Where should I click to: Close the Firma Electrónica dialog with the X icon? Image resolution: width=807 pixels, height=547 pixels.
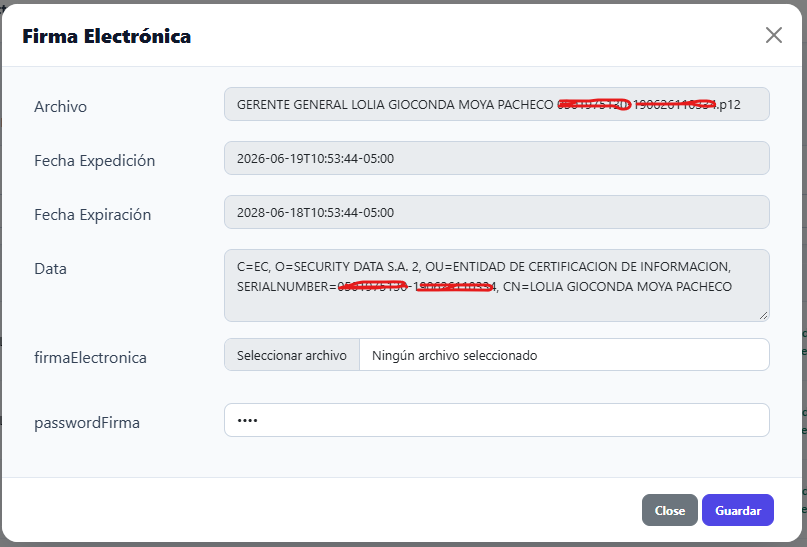pyautogui.click(x=774, y=36)
